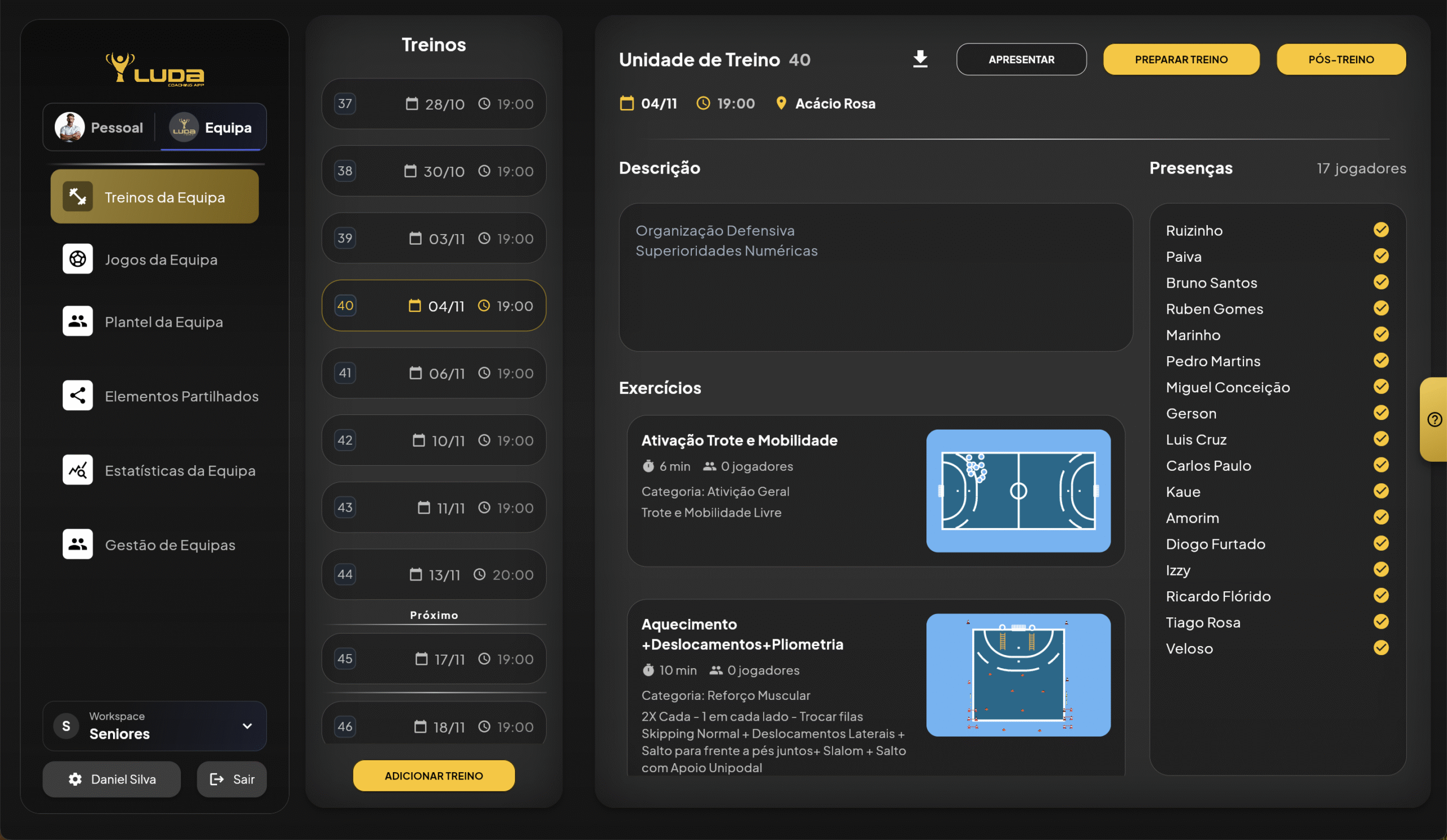Open the help question mark side tab
Viewport: 1447px width, 840px height.
(1434, 419)
